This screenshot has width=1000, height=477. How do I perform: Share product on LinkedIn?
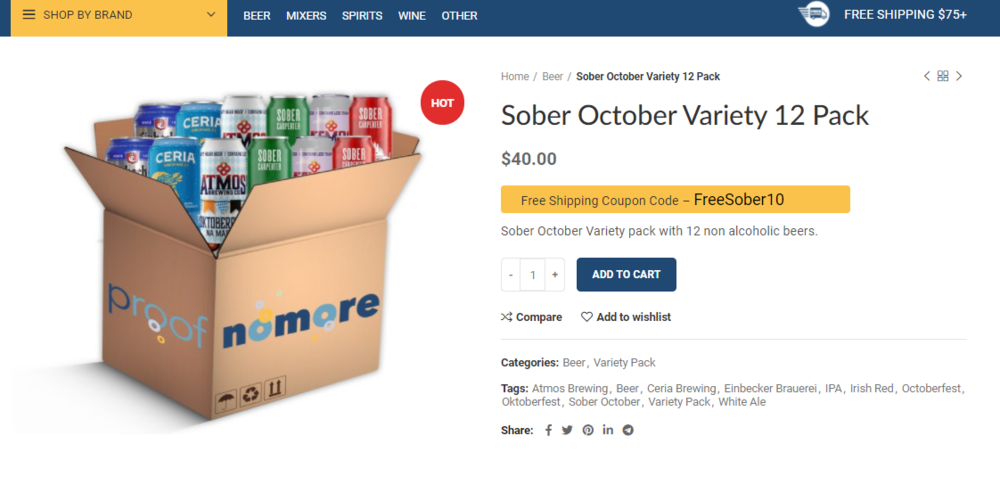coord(608,430)
